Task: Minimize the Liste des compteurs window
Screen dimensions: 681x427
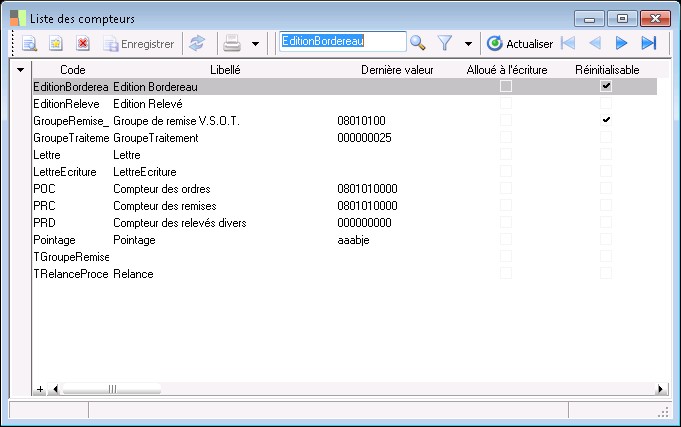Action: [589, 19]
